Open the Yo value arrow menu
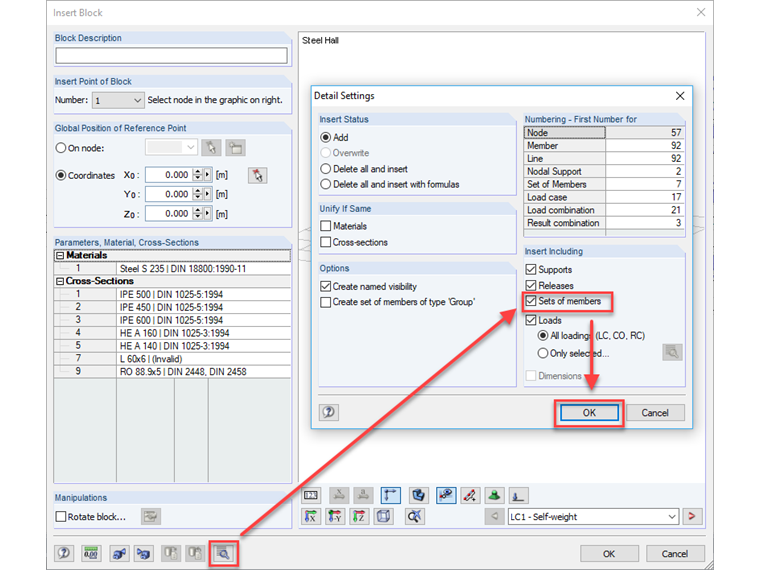 (207, 194)
